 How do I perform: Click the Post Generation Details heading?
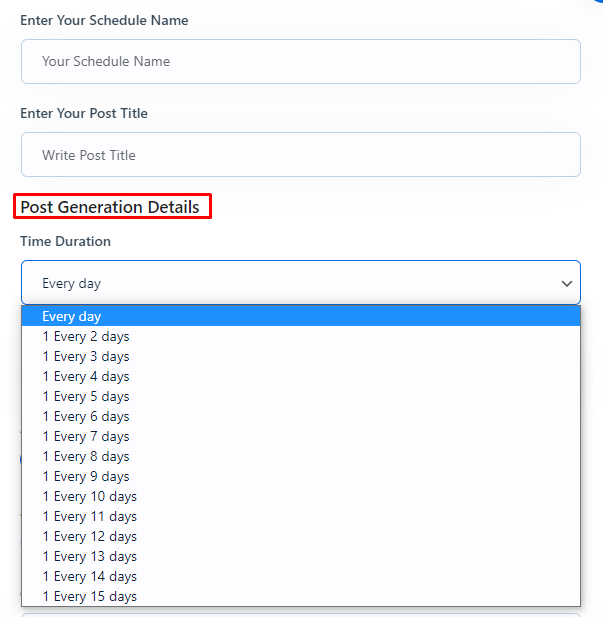(110, 207)
